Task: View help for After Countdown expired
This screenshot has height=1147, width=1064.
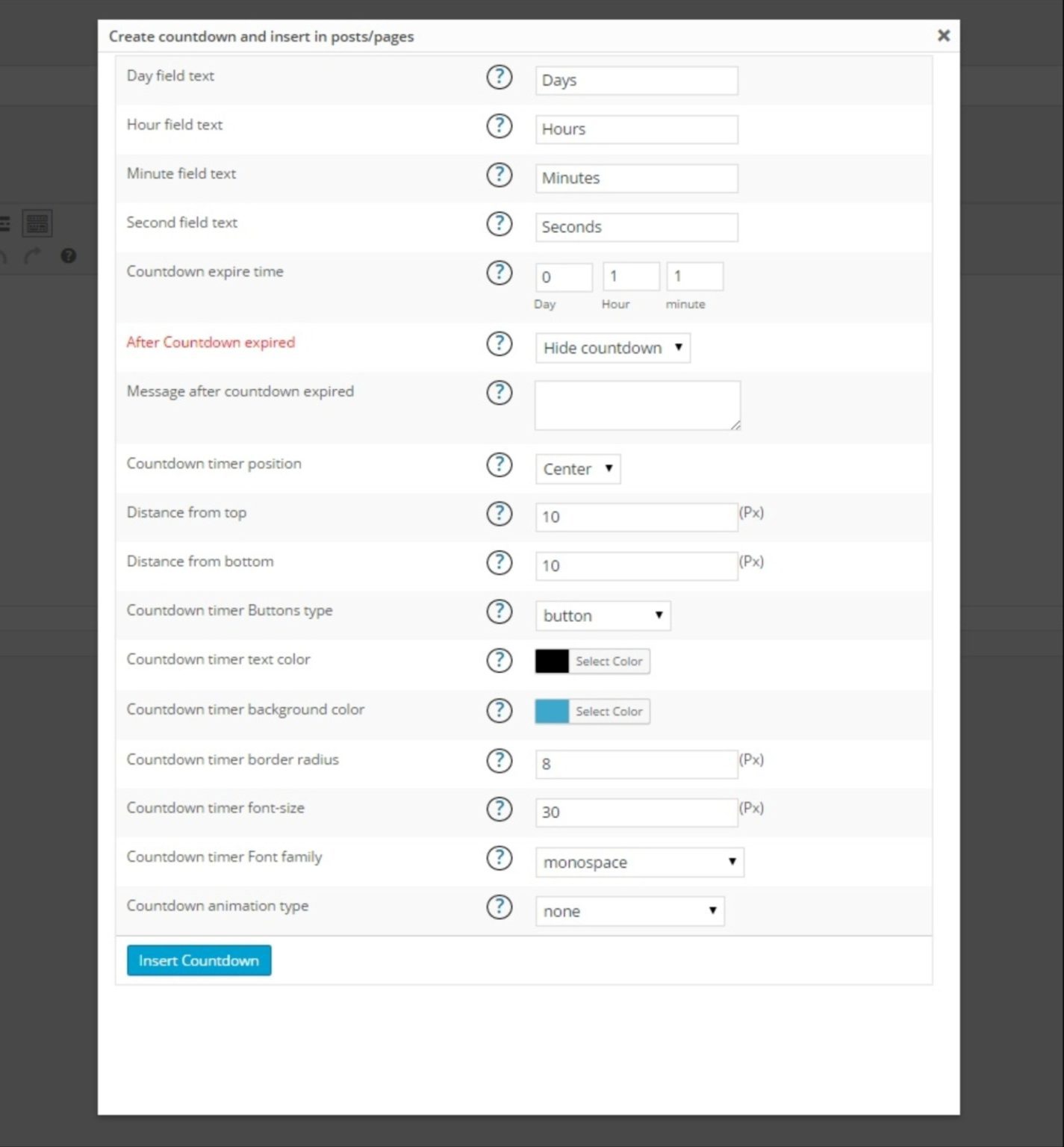Action: 499,344
